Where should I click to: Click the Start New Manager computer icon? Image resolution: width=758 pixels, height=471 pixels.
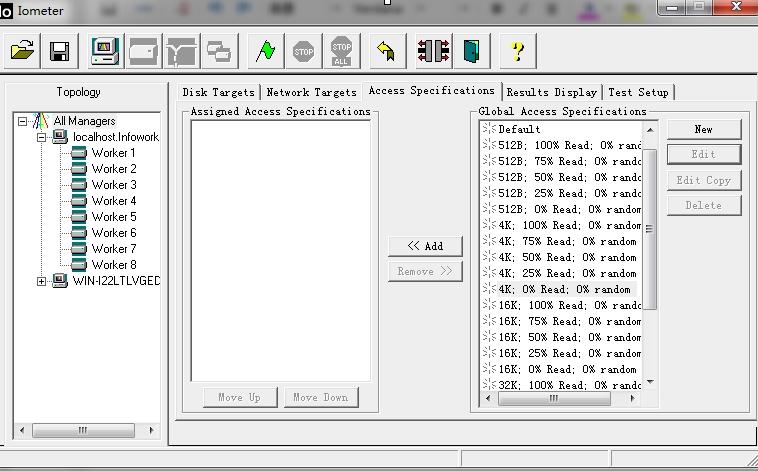pos(105,51)
